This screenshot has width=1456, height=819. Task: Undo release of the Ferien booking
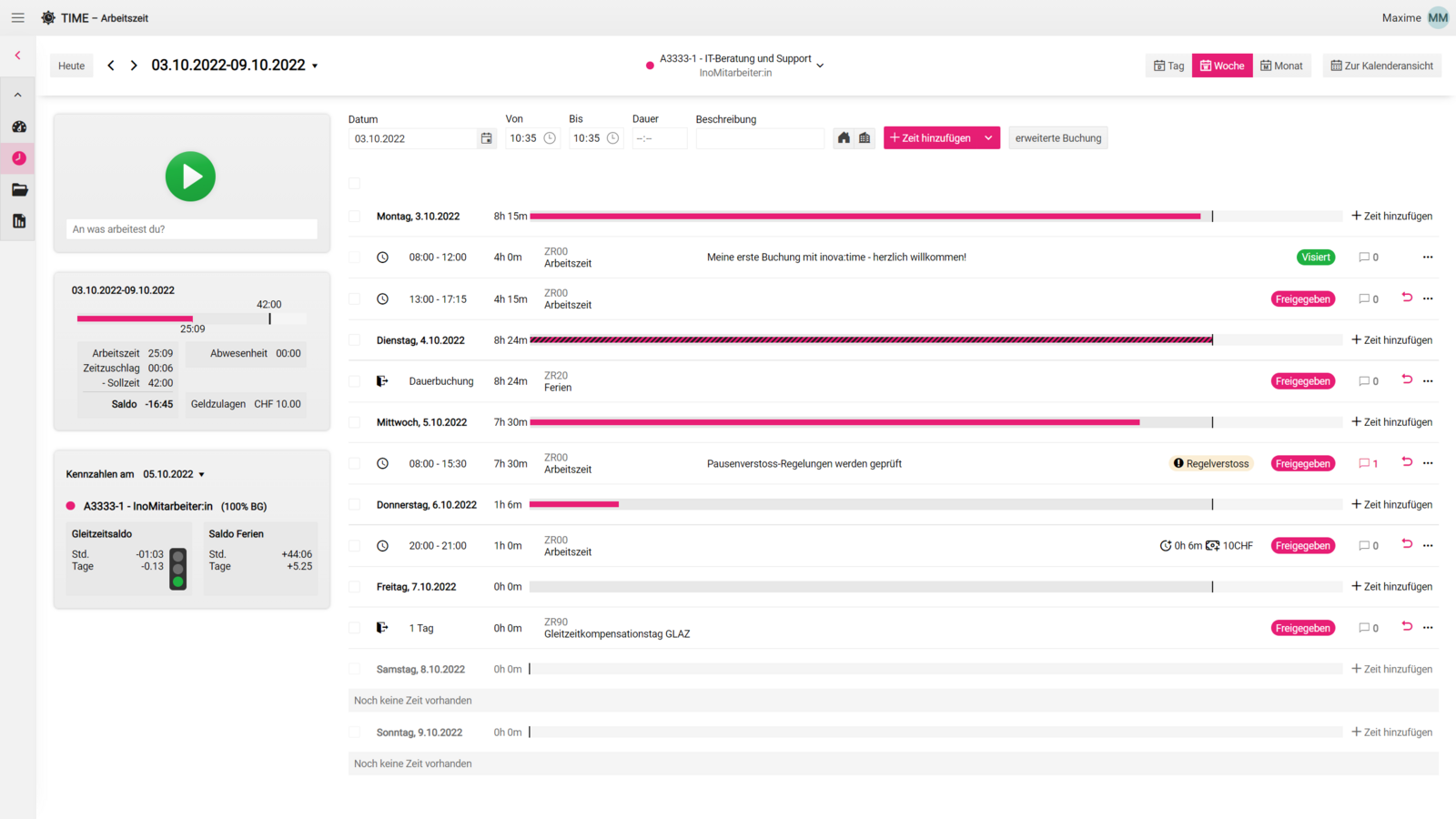1407,379
